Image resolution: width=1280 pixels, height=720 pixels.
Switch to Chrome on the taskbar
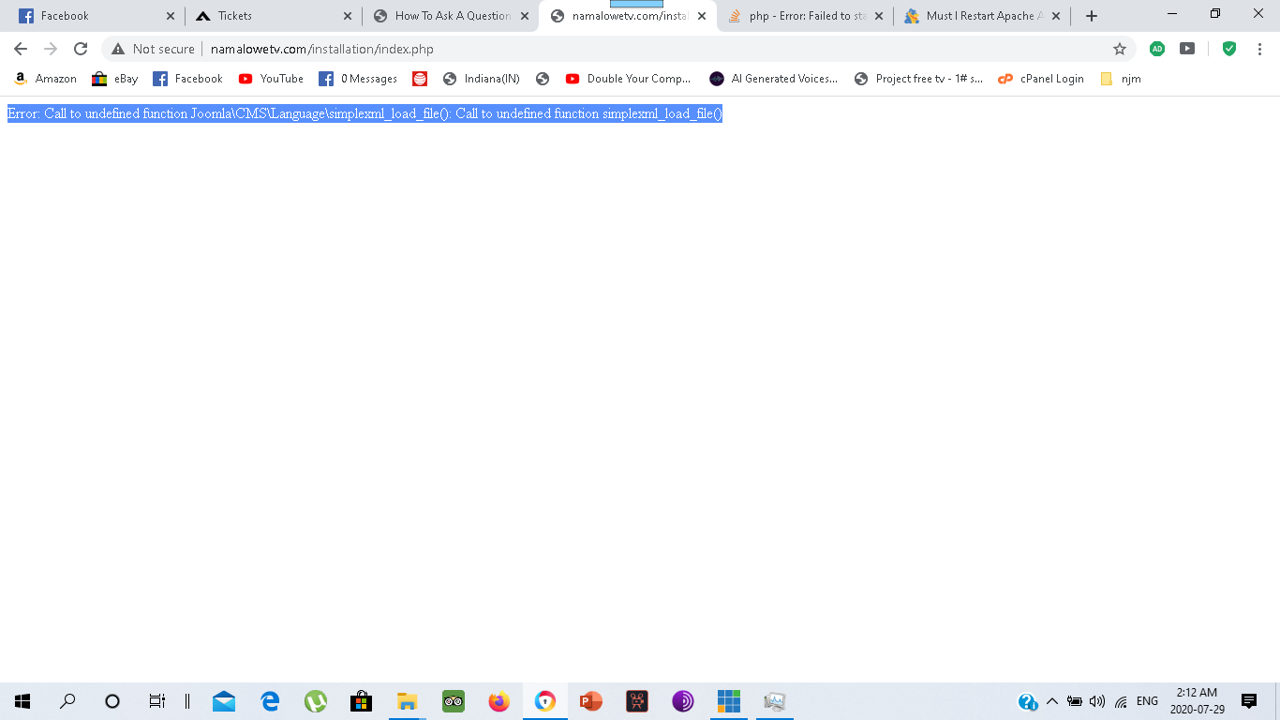(545, 701)
